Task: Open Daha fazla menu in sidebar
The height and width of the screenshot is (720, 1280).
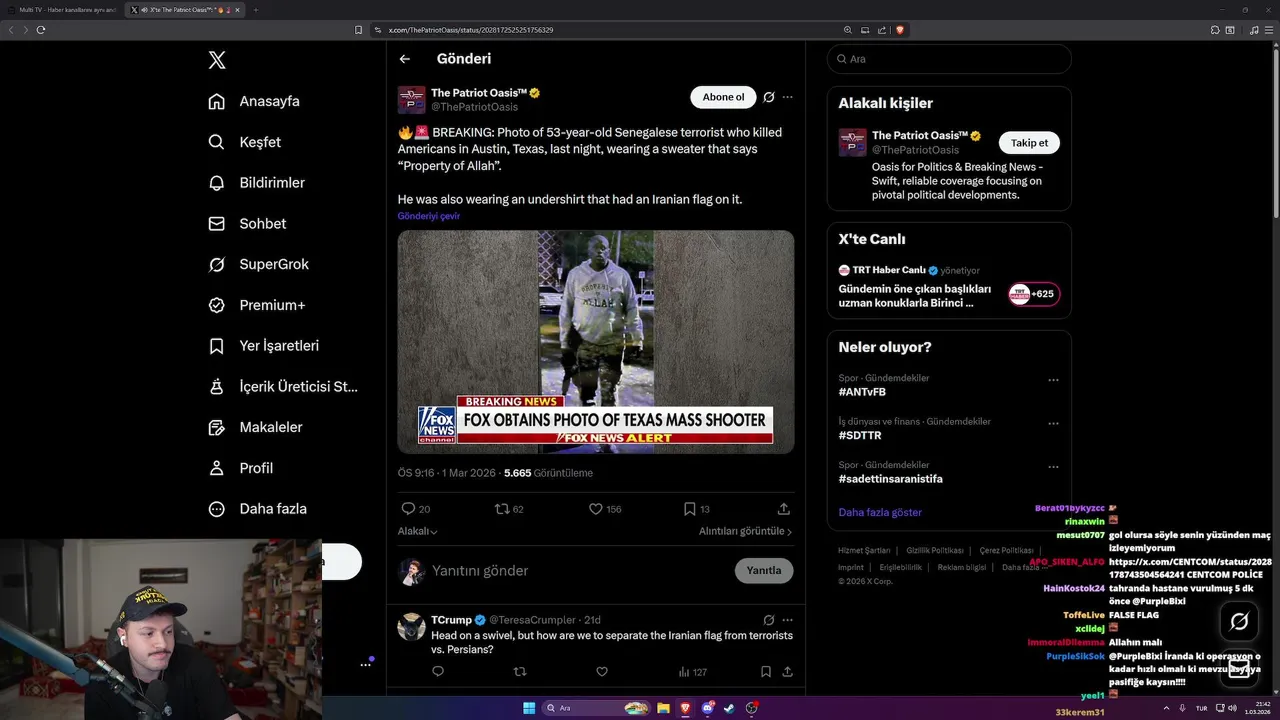Action: tap(258, 509)
